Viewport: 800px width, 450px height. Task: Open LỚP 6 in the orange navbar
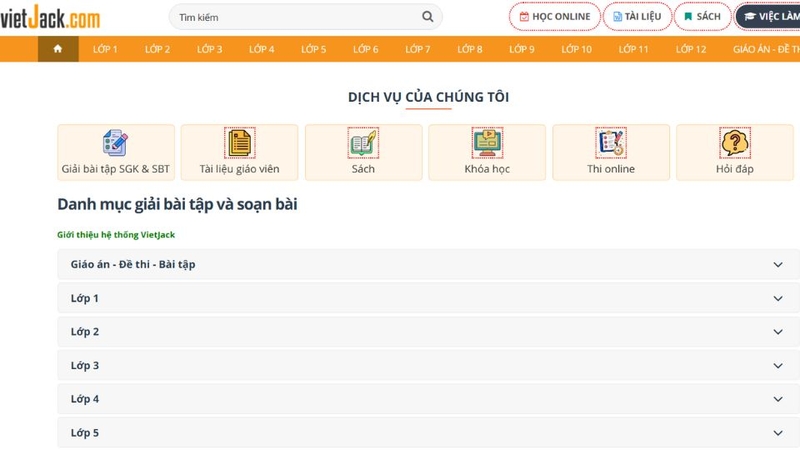pos(366,49)
